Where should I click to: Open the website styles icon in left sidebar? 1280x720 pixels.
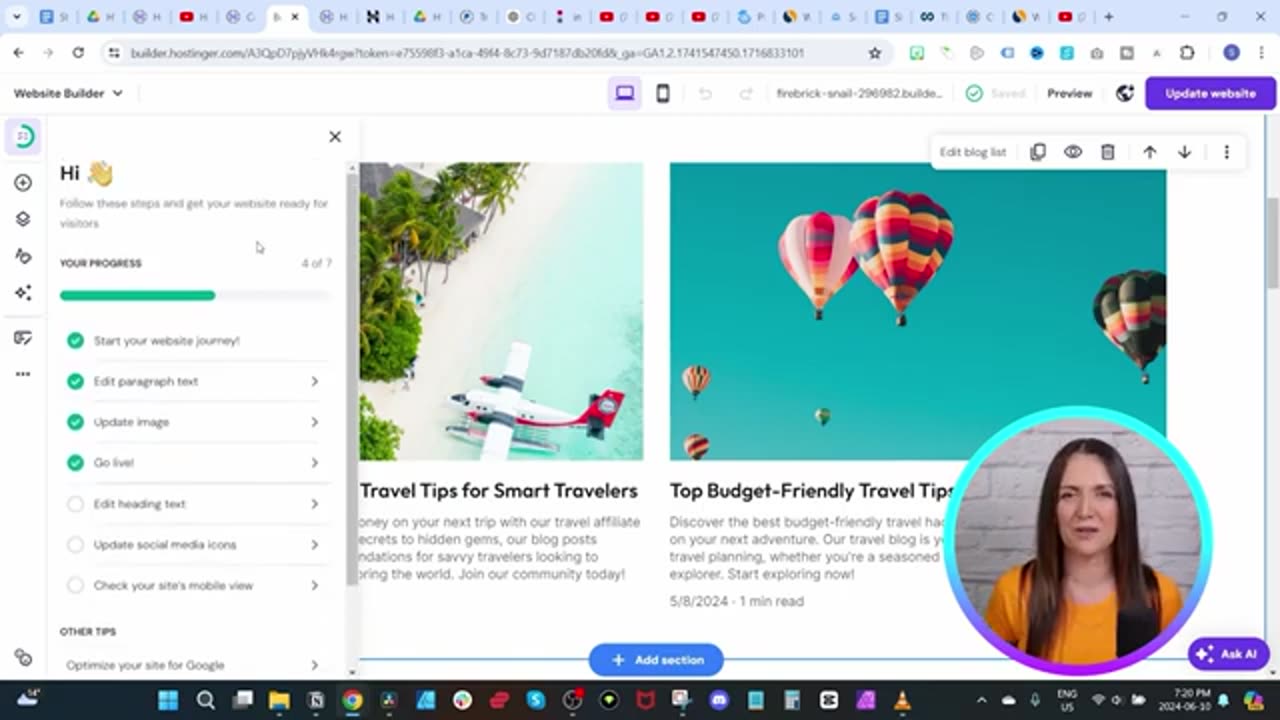pyautogui.click(x=23, y=256)
